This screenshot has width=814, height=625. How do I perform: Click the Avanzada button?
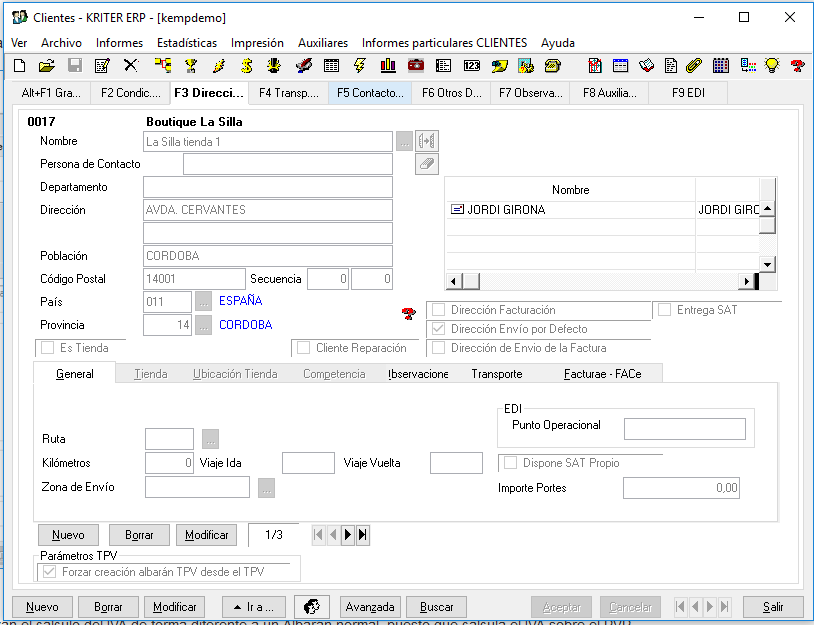[370, 606]
